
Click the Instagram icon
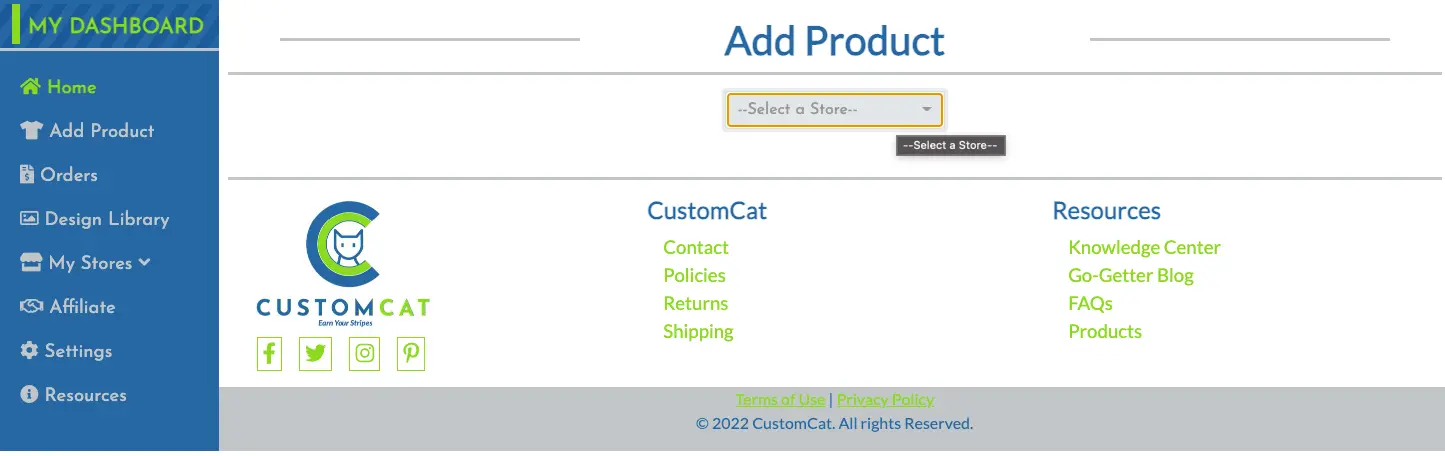coord(365,354)
